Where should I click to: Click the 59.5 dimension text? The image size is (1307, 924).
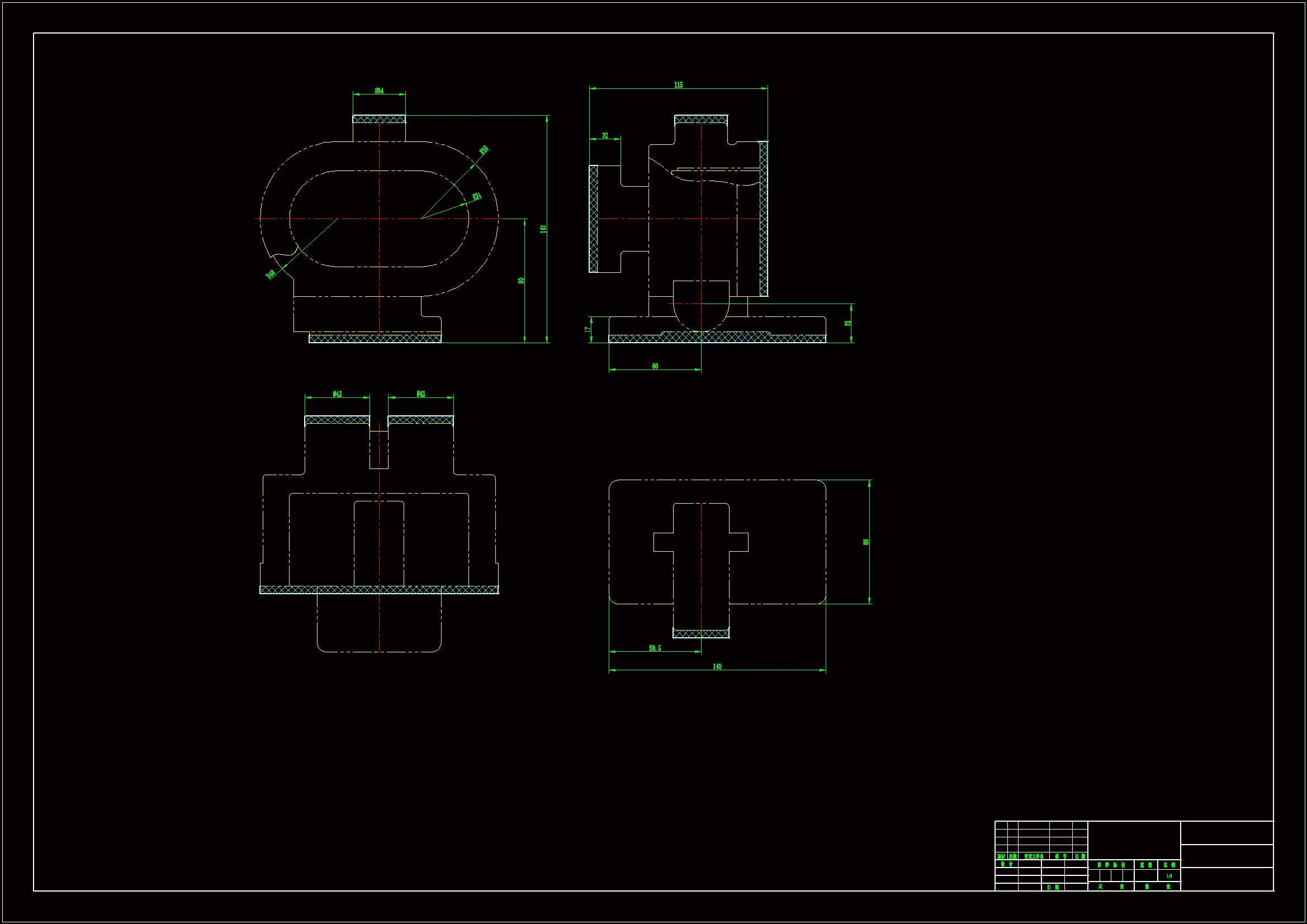click(655, 648)
